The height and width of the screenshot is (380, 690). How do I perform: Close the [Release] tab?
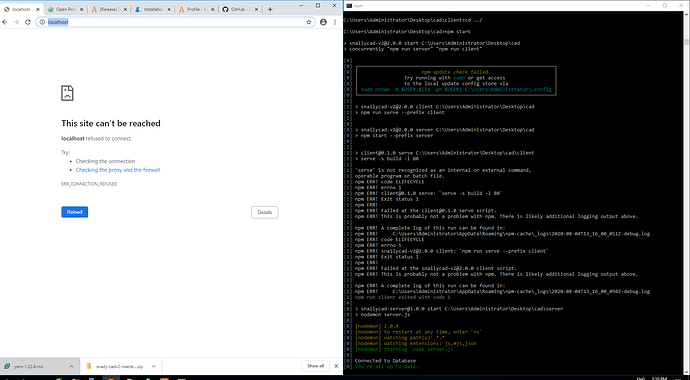point(125,9)
